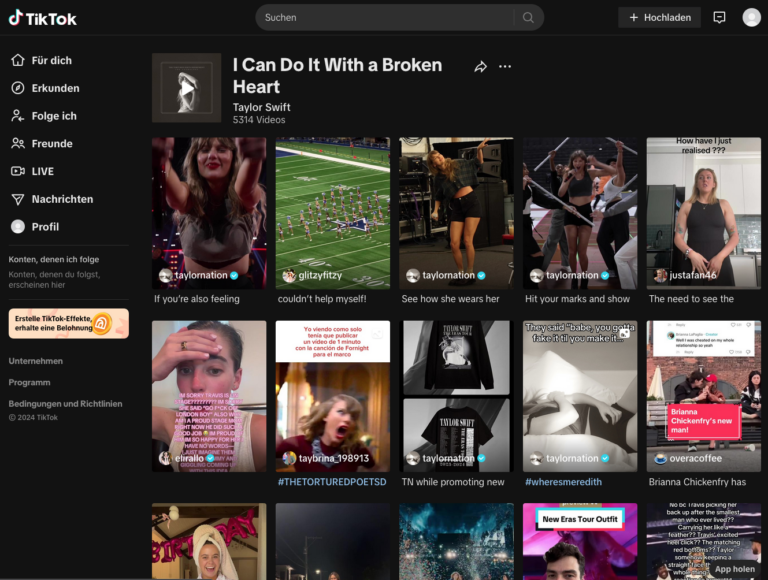Screen dimensions: 768x580
Task: Click the #THETORTUREDPOETSD hashtag
Action: coord(332,482)
